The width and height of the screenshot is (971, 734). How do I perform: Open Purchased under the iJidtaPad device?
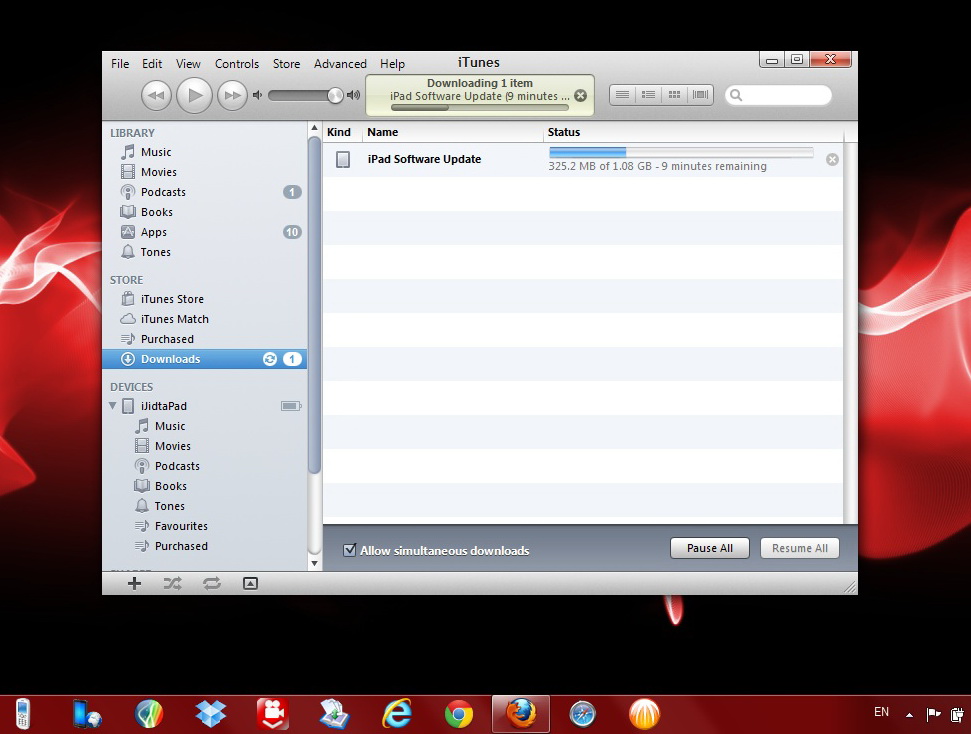pyautogui.click(x=204, y=546)
